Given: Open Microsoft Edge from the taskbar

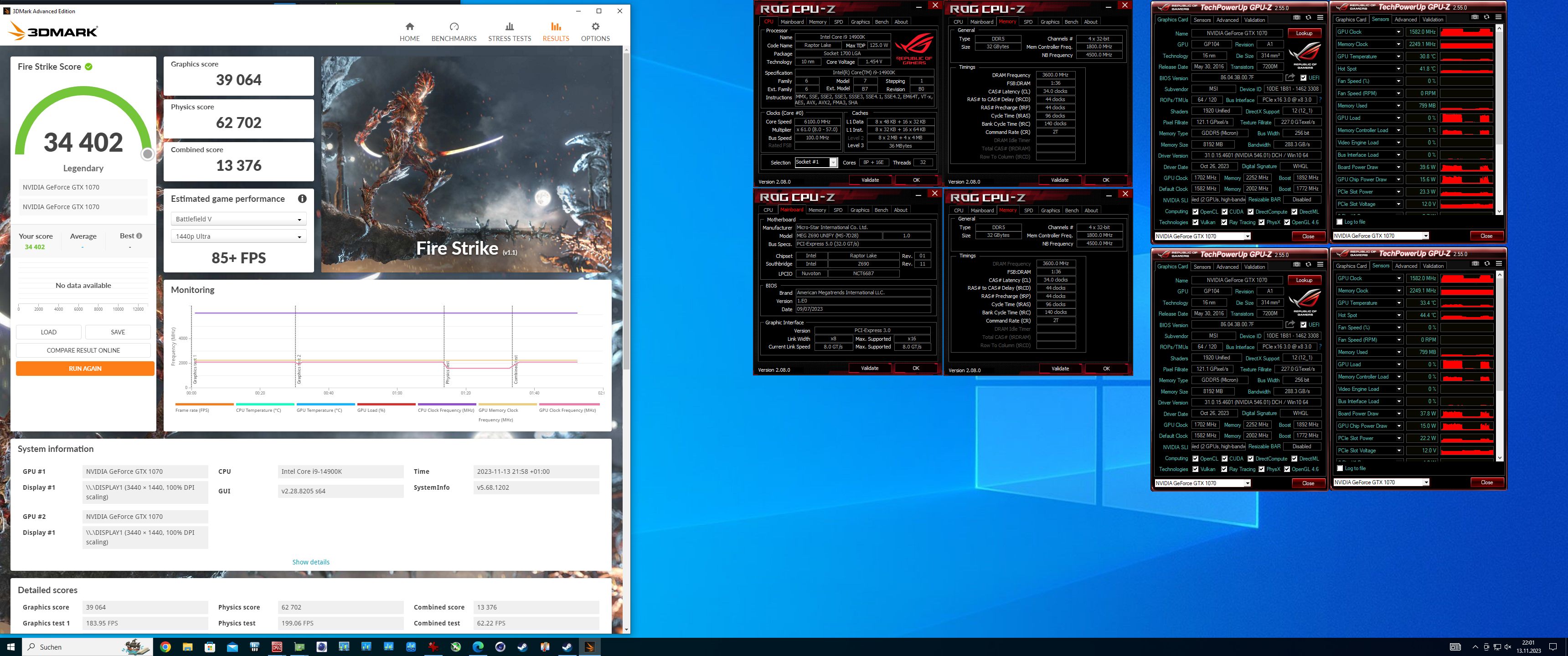Looking at the screenshot, I should click(478, 647).
